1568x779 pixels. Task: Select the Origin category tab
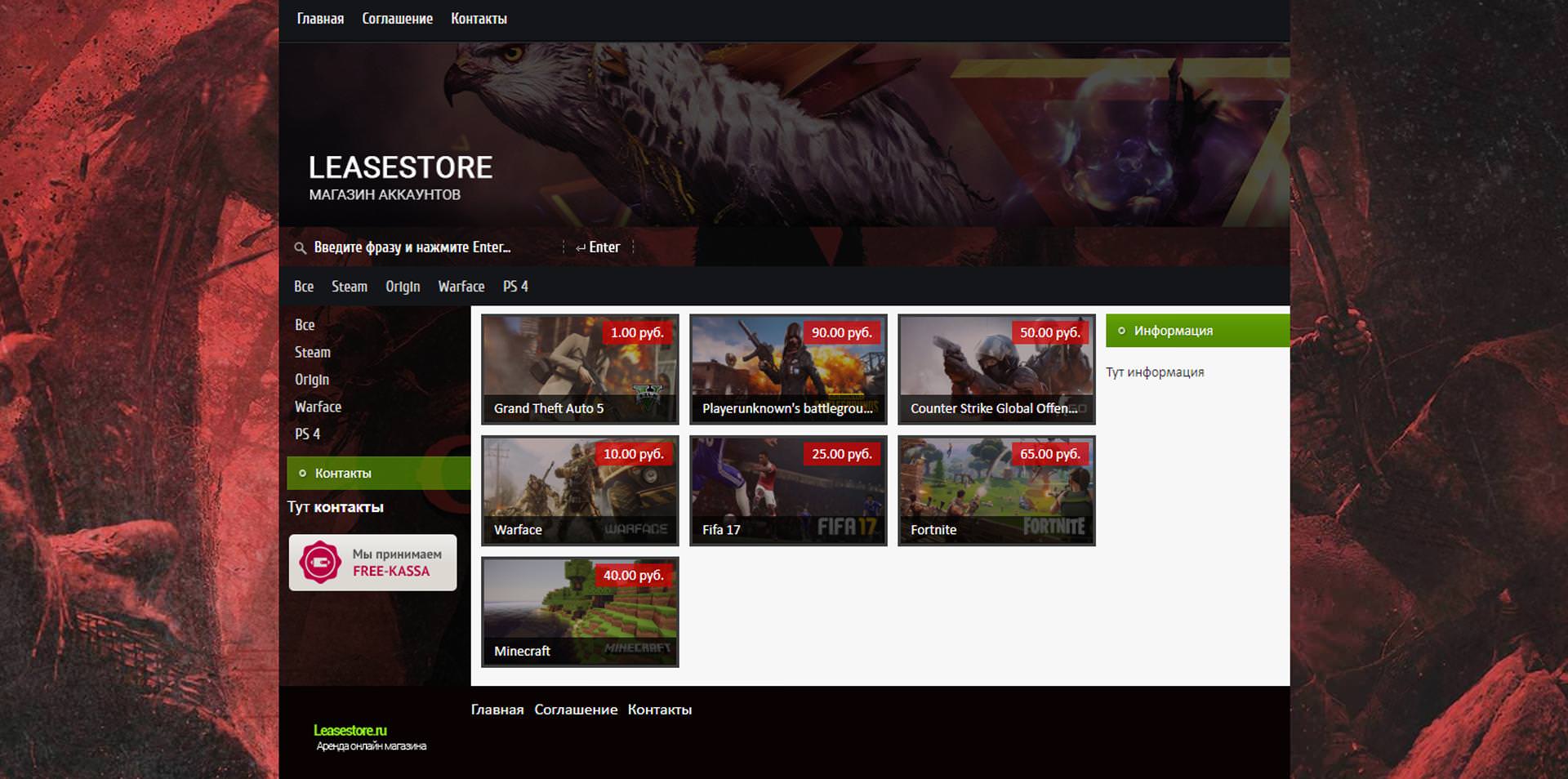(403, 287)
